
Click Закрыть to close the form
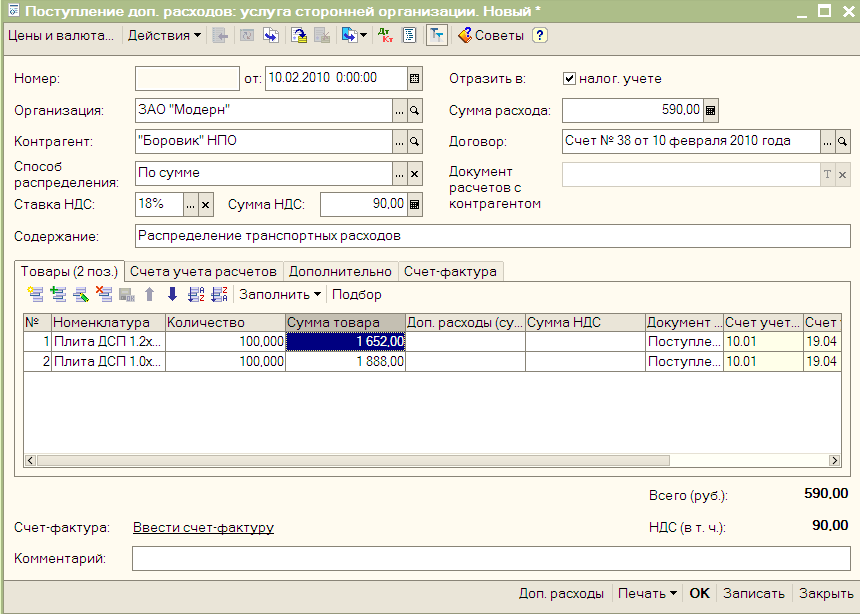826,593
